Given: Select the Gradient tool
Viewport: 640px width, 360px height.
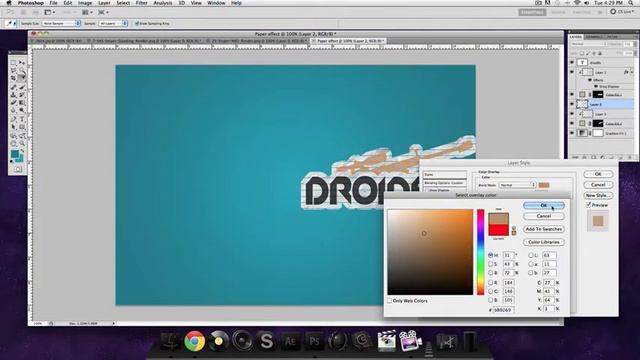Looking at the screenshot, I should click(22, 102).
